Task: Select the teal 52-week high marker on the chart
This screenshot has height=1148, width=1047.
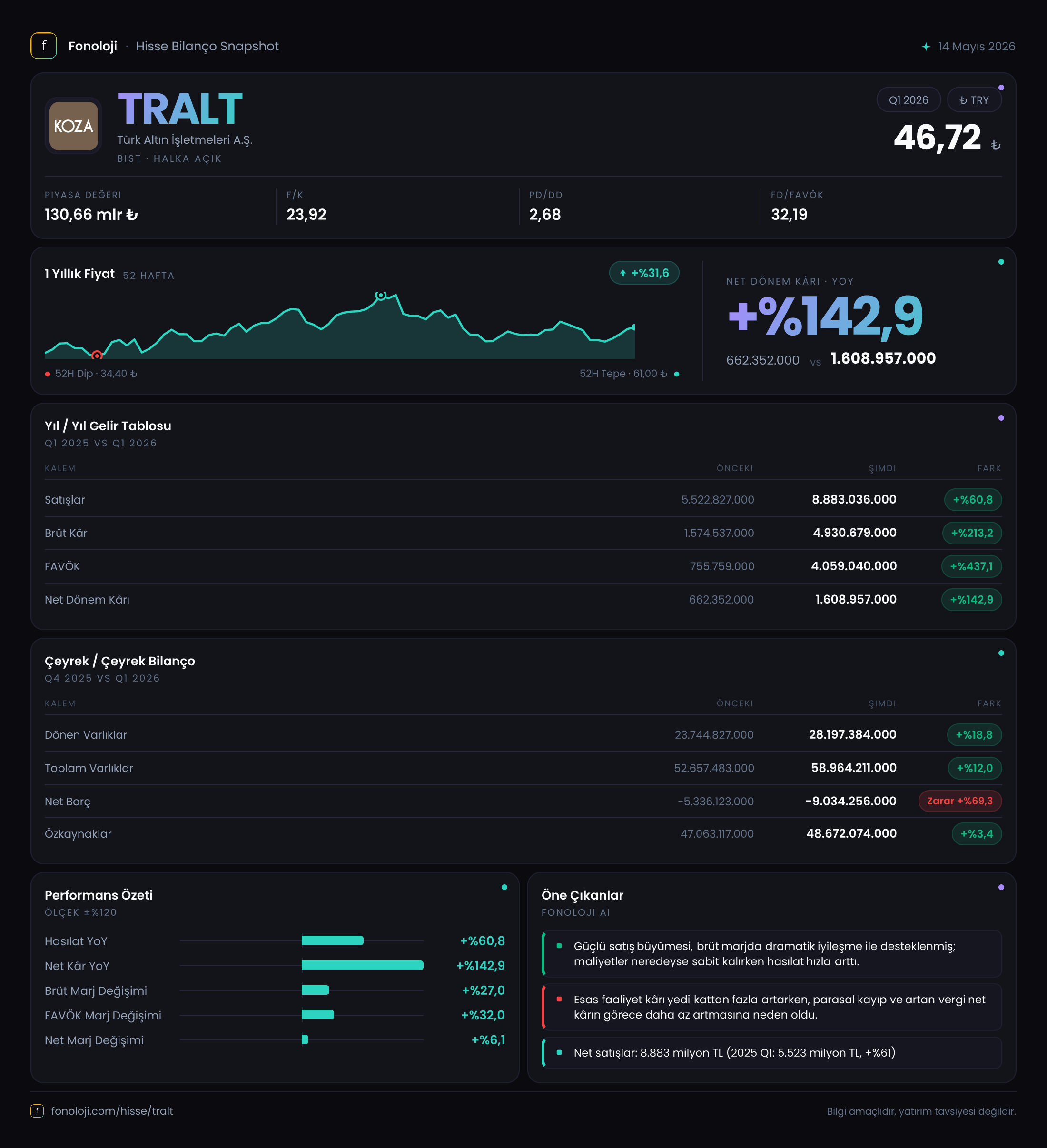Action: [x=381, y=295]
